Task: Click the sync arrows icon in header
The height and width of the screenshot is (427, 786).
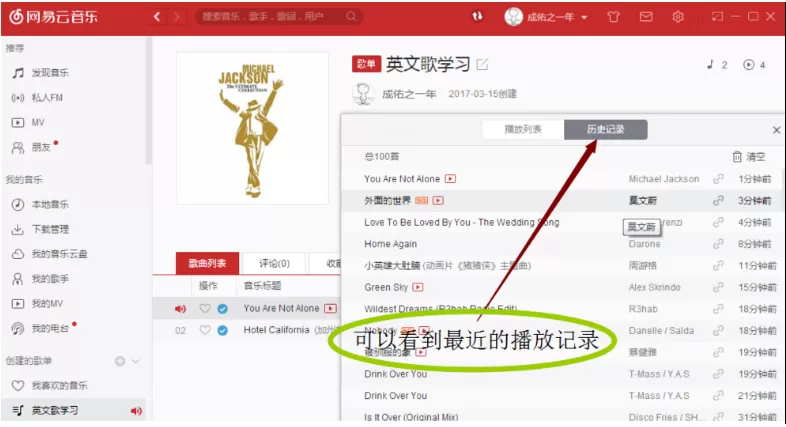Action: click(x=477, y=17)
